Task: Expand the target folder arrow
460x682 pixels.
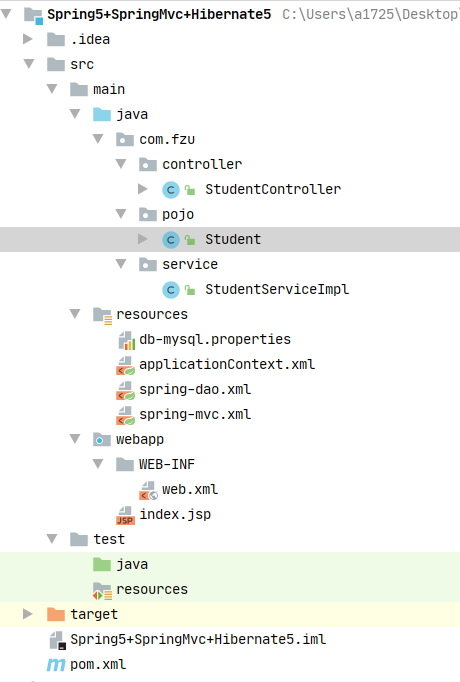Action: click(28, 614)
